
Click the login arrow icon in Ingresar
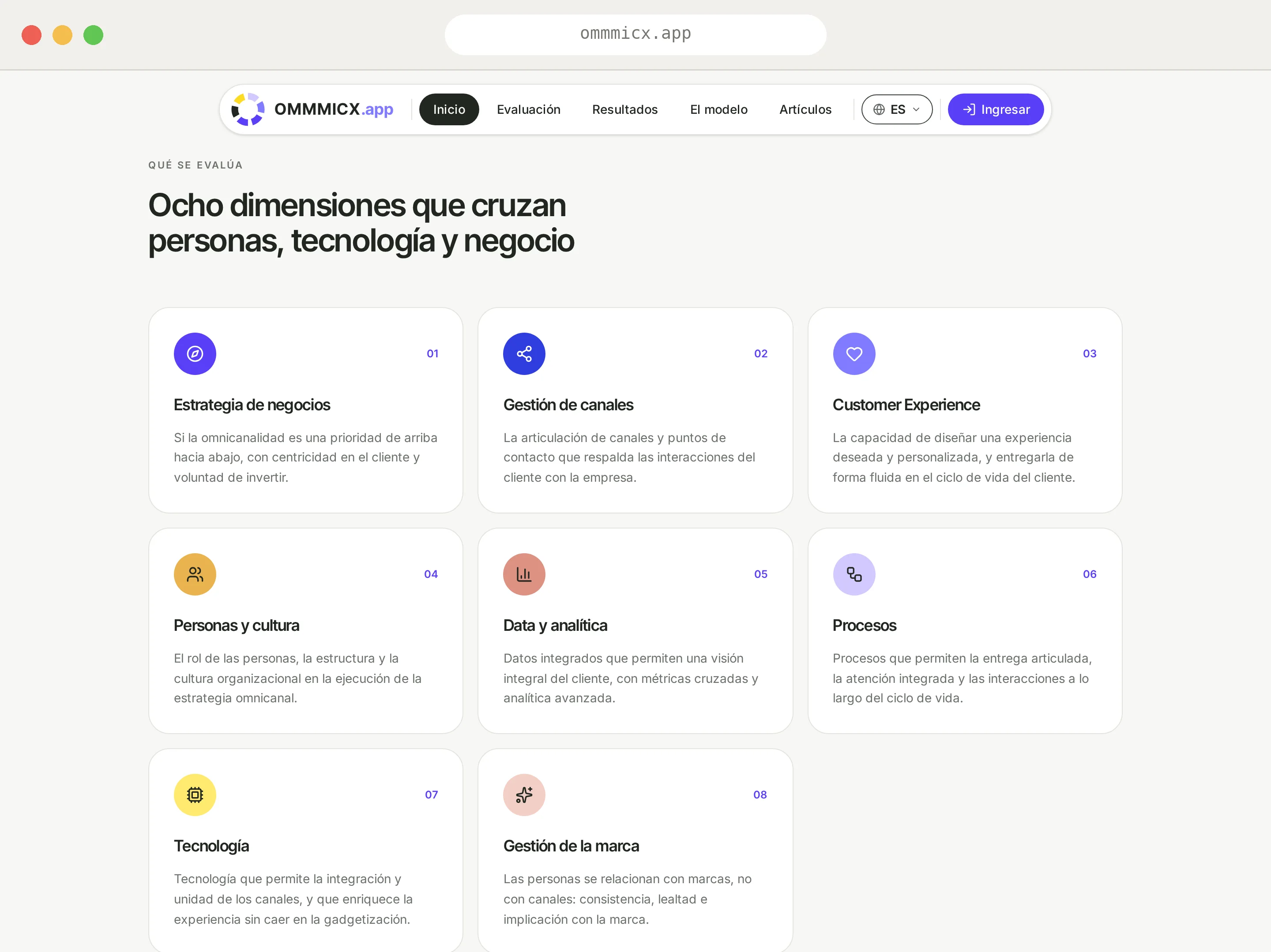(x=969, y=109)
